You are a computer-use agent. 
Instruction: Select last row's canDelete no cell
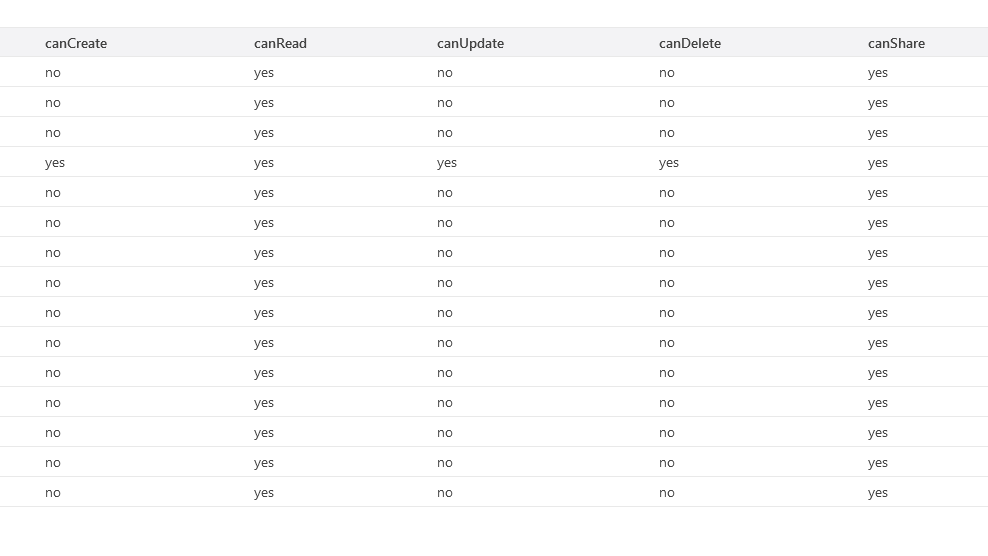[x=667, y=493]
